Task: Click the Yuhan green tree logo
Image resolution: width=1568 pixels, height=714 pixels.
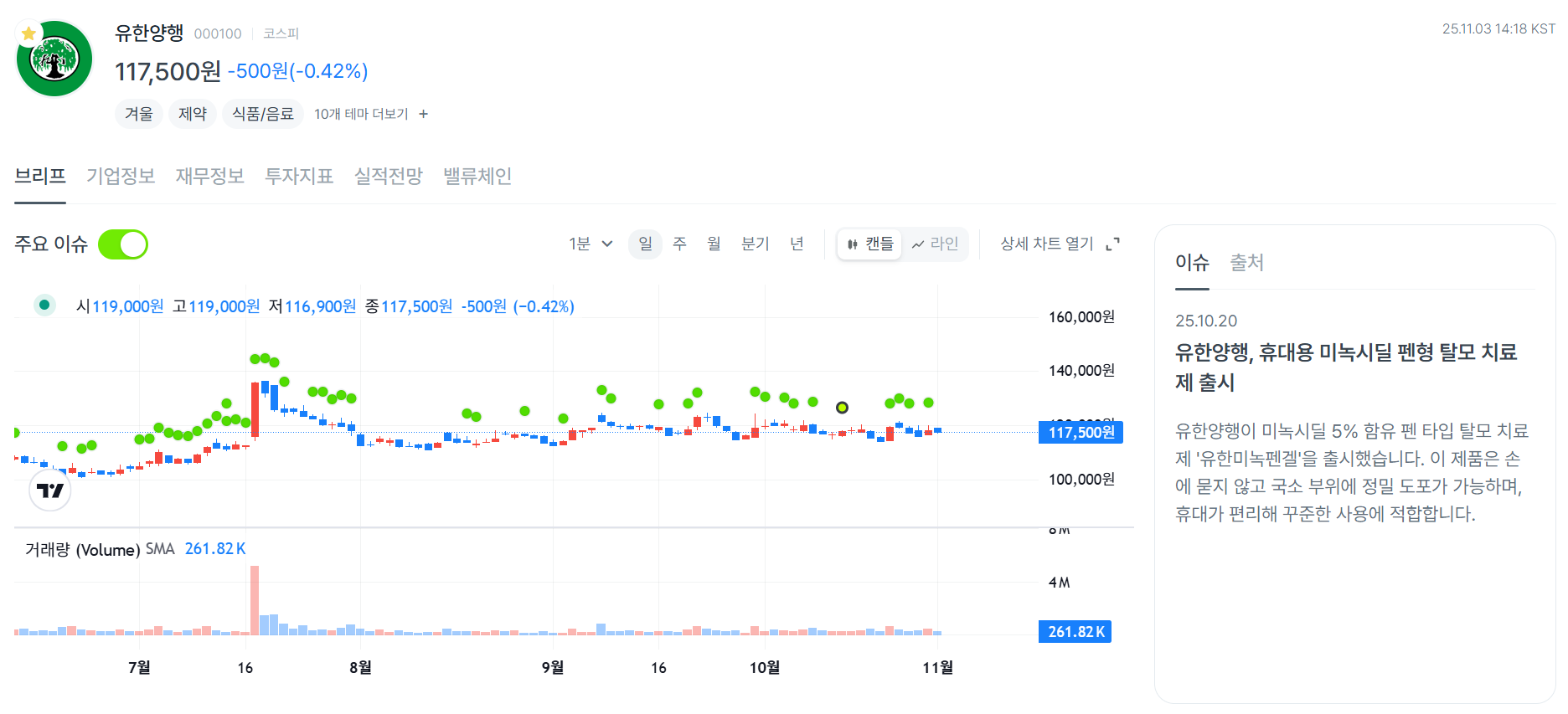Action: tap(54, 59)
